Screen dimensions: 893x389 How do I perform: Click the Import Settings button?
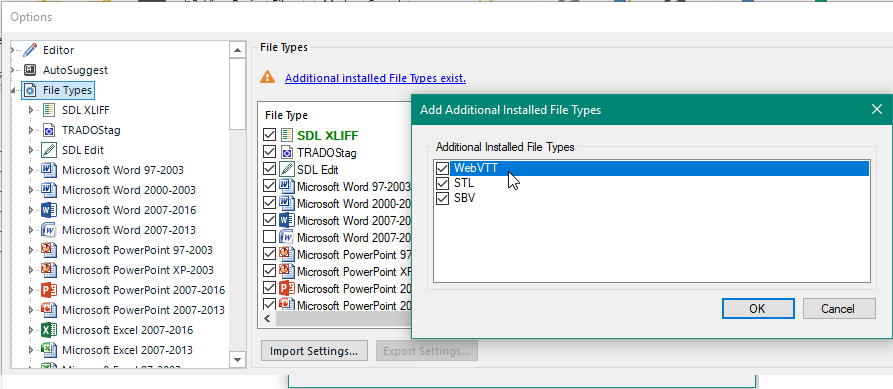(314, 351)
